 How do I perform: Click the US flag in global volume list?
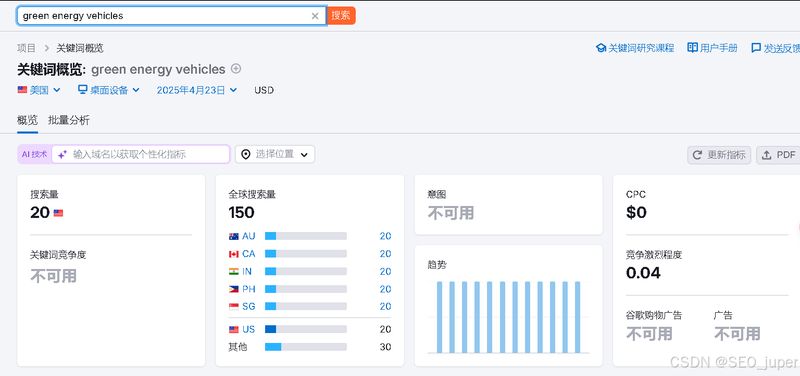tap(234, 329)
